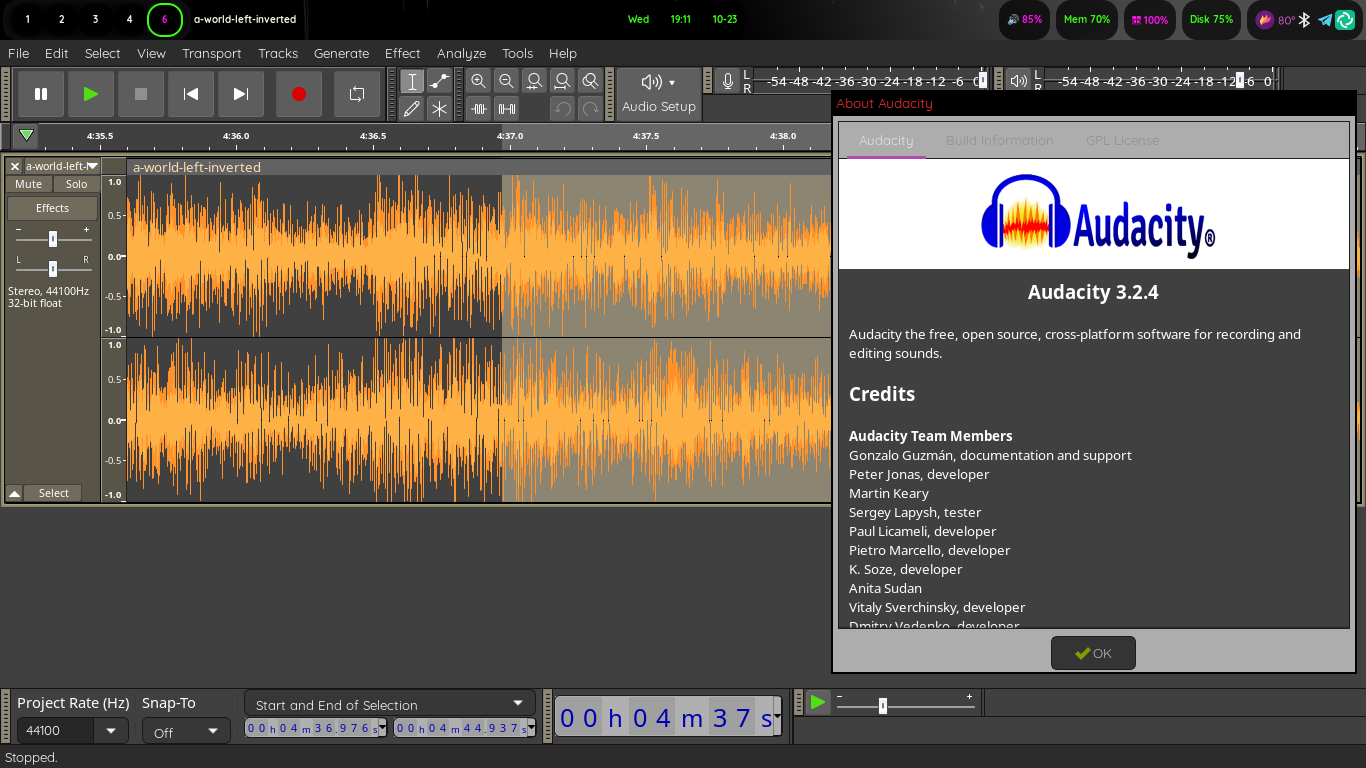Mute the a-world-left-inverted track

(x=29, y=184)
